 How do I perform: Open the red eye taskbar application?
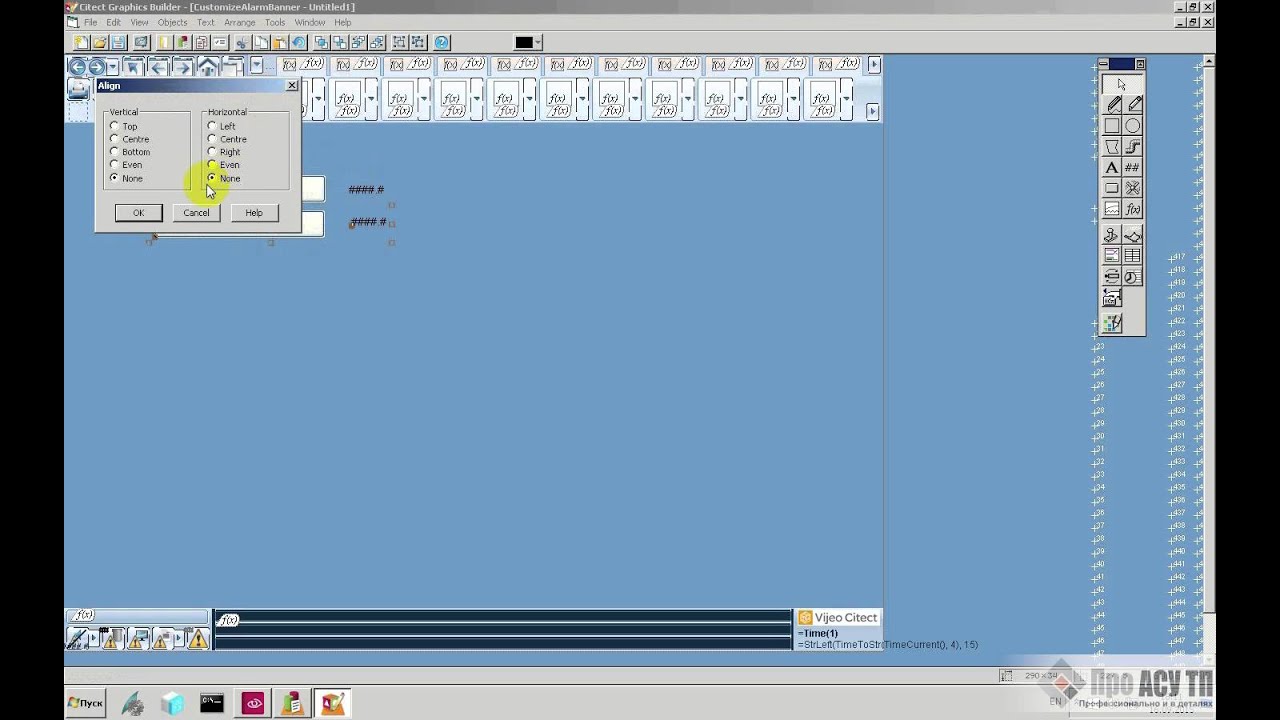click(253, 703)
